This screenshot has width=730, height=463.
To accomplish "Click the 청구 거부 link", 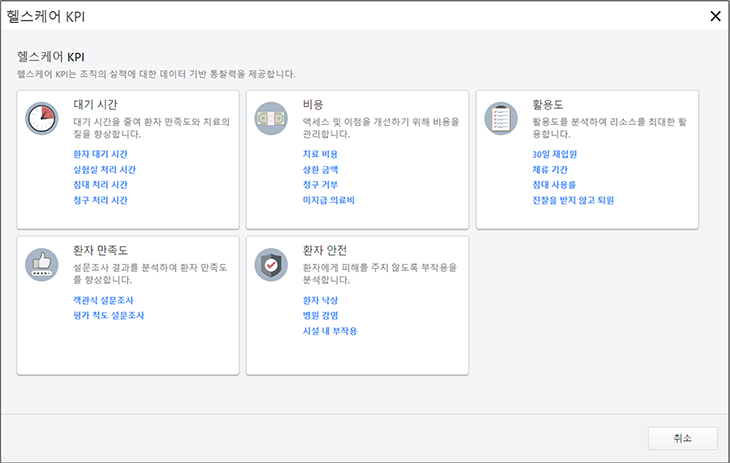I will [320, 185].
